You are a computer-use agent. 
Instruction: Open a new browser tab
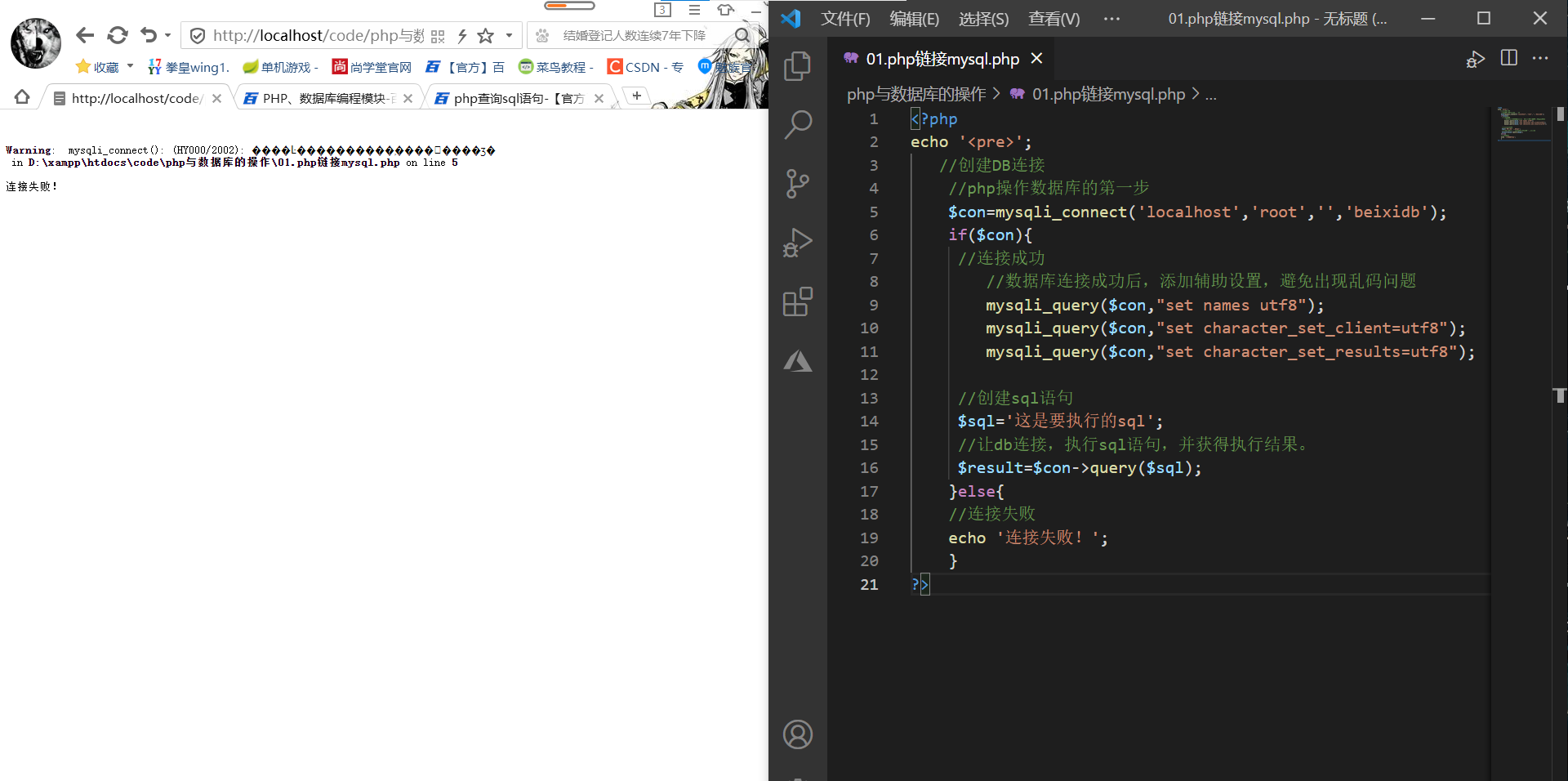pos(636,96)
